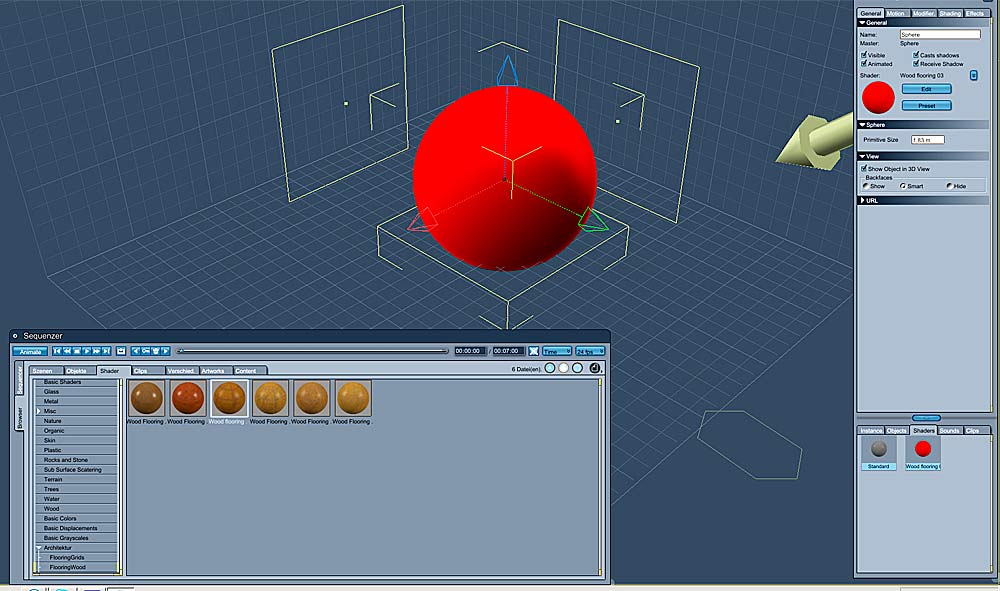Click the icon beside the 00:07:00 field
This screenshot has height=591, width=1000.
tap(534, 351)
